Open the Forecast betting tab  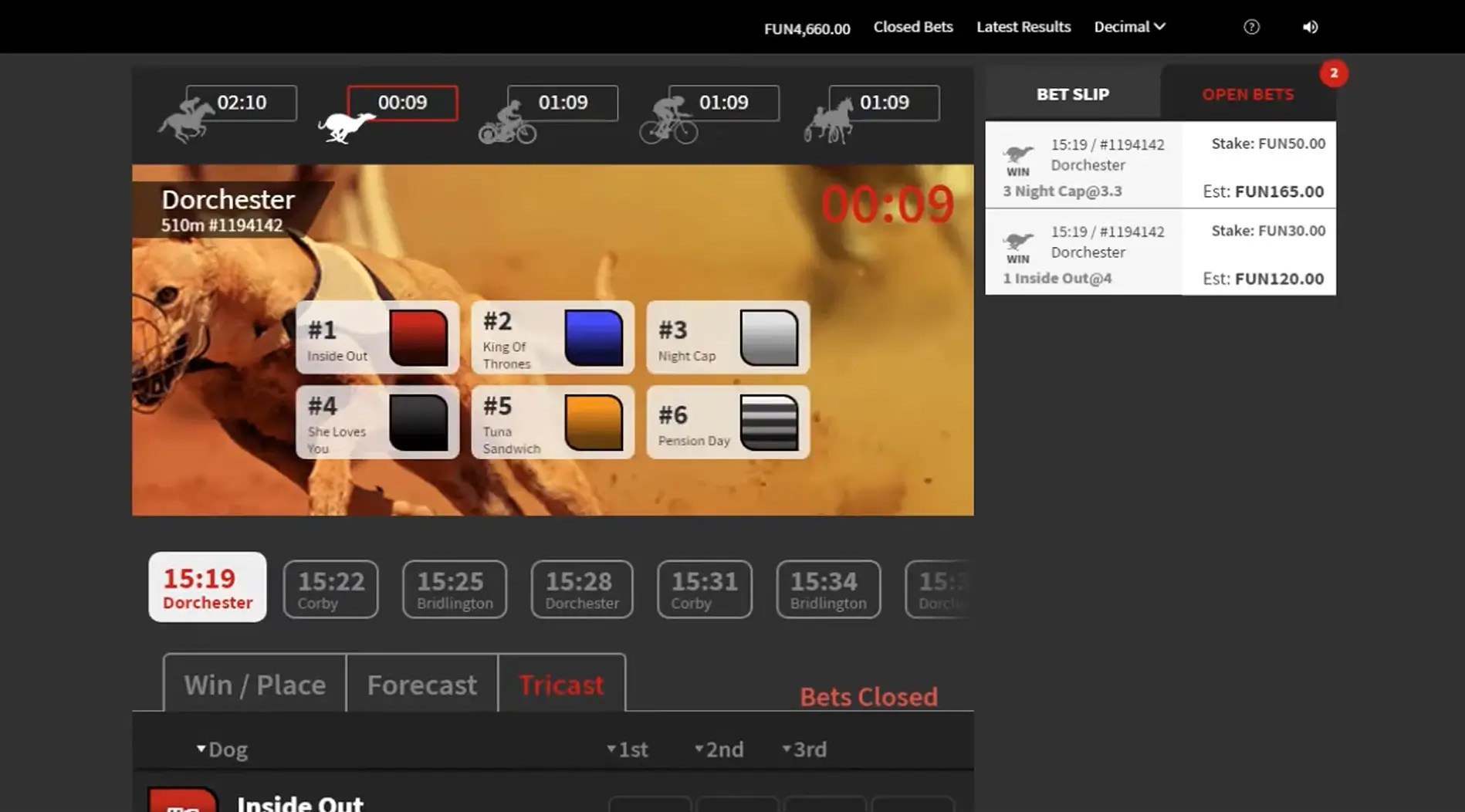coord(421,685)
